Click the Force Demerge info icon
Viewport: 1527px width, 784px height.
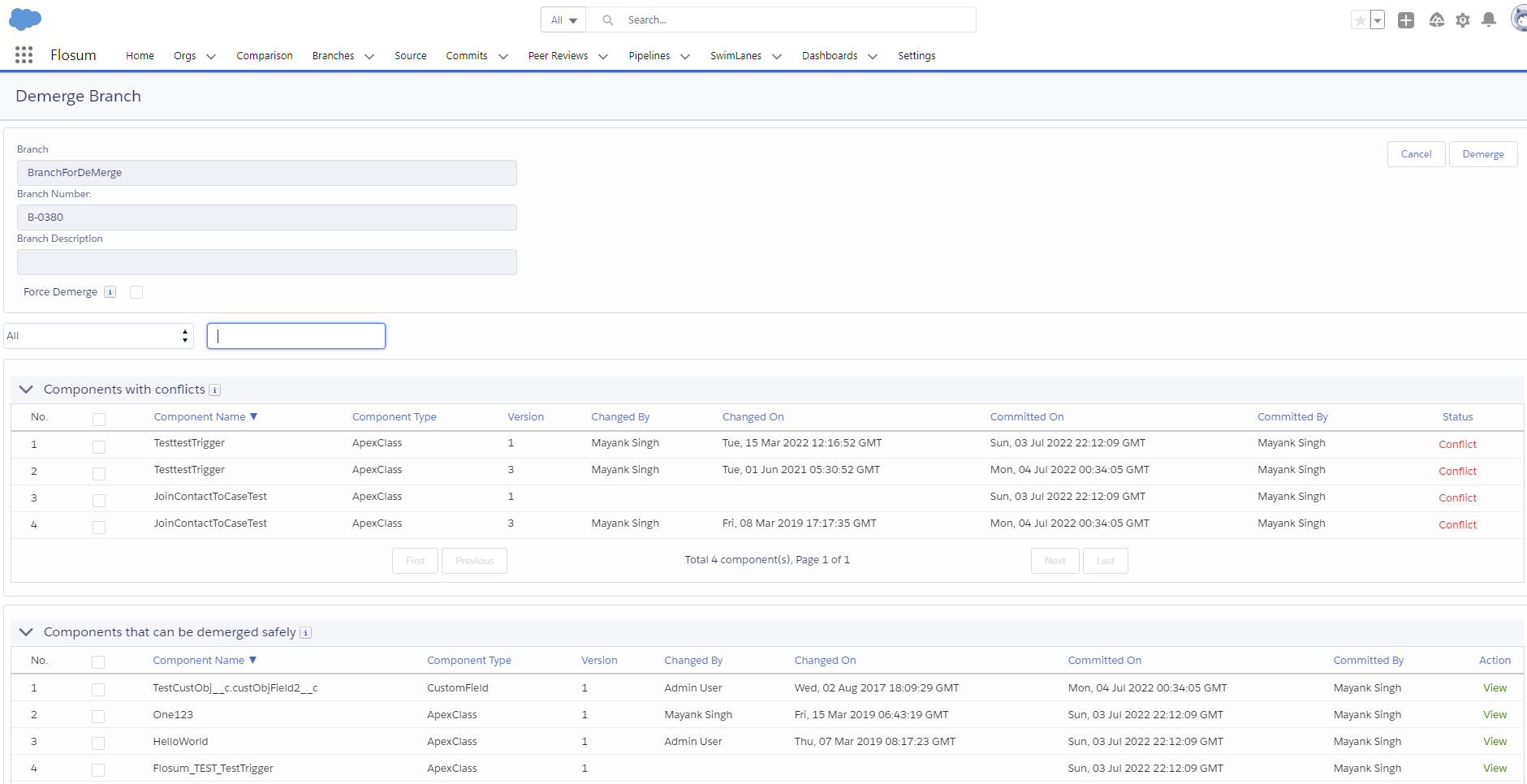pos(110,292)
